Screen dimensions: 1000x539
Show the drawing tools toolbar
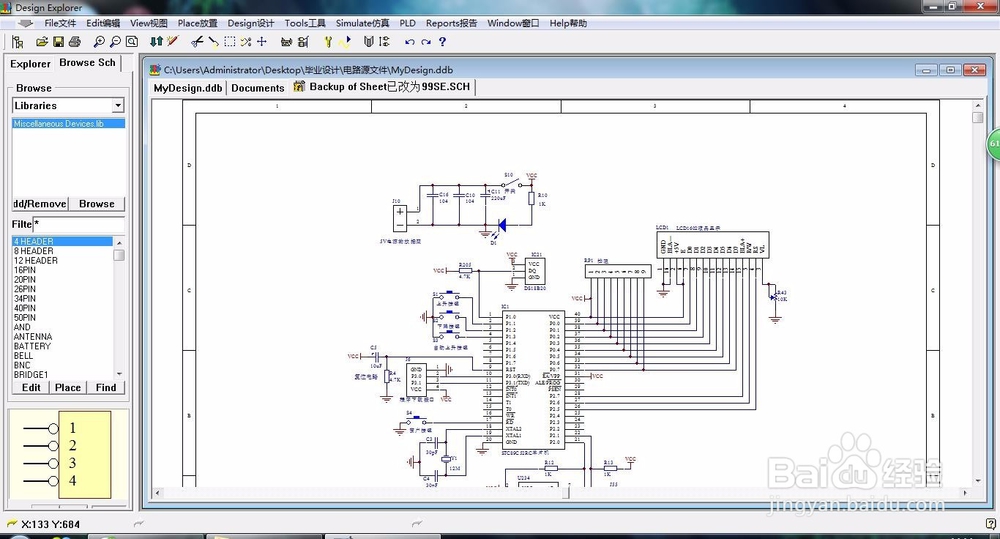pyautogui.click(x=286, y=42)
